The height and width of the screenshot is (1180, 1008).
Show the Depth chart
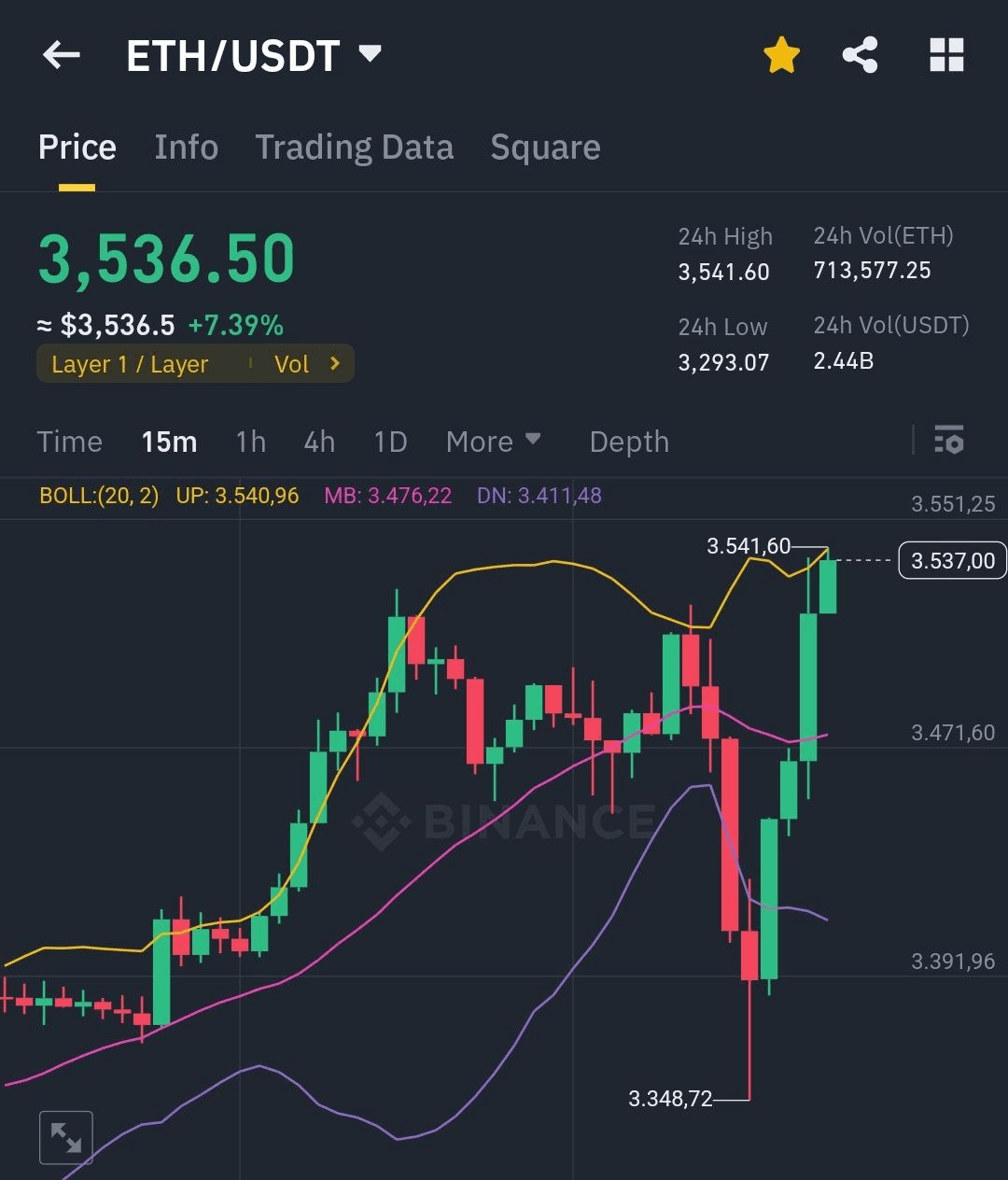(629, 442)
